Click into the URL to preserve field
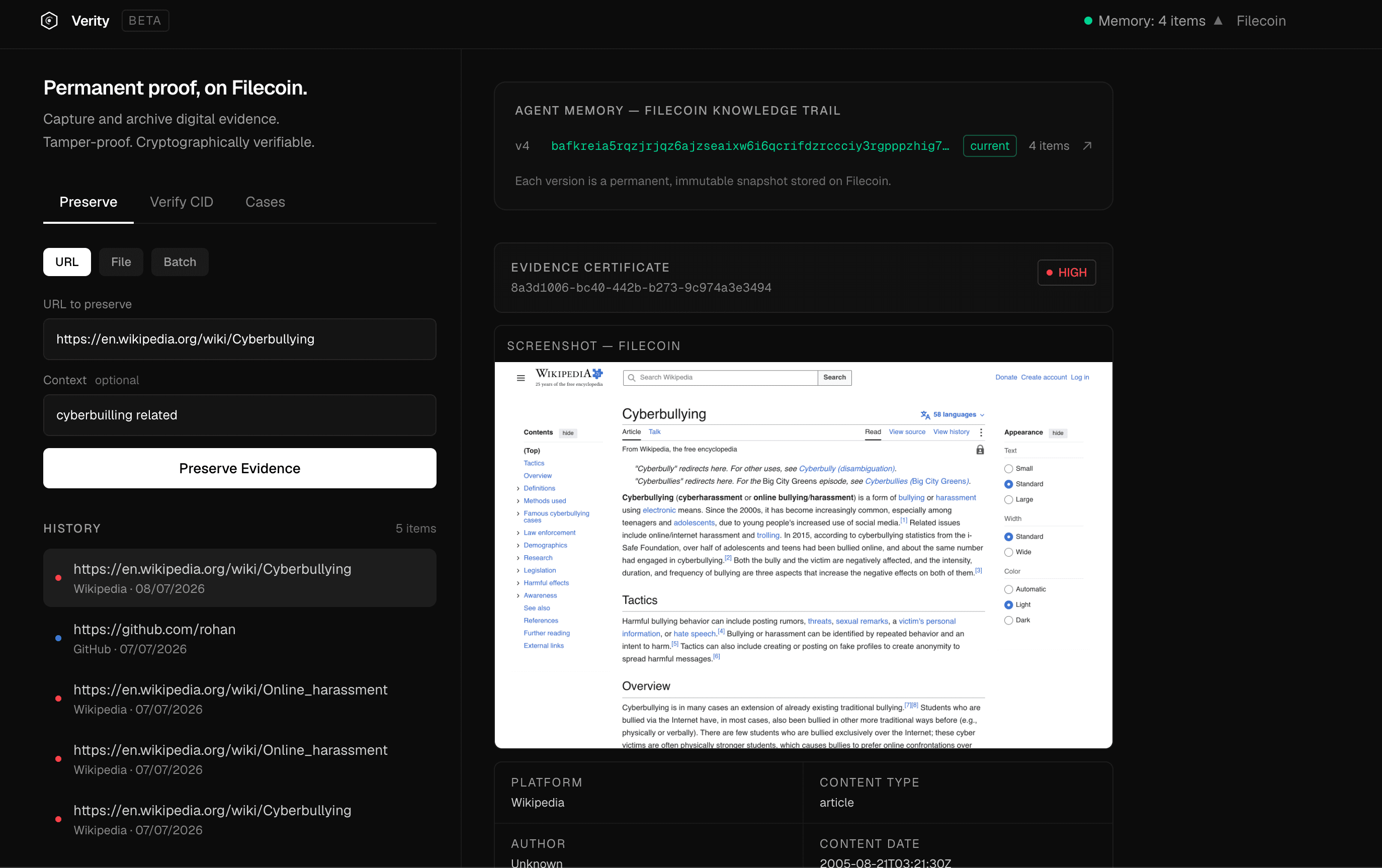The width and height of the screenshot is (1382, 868). point(240,339)
